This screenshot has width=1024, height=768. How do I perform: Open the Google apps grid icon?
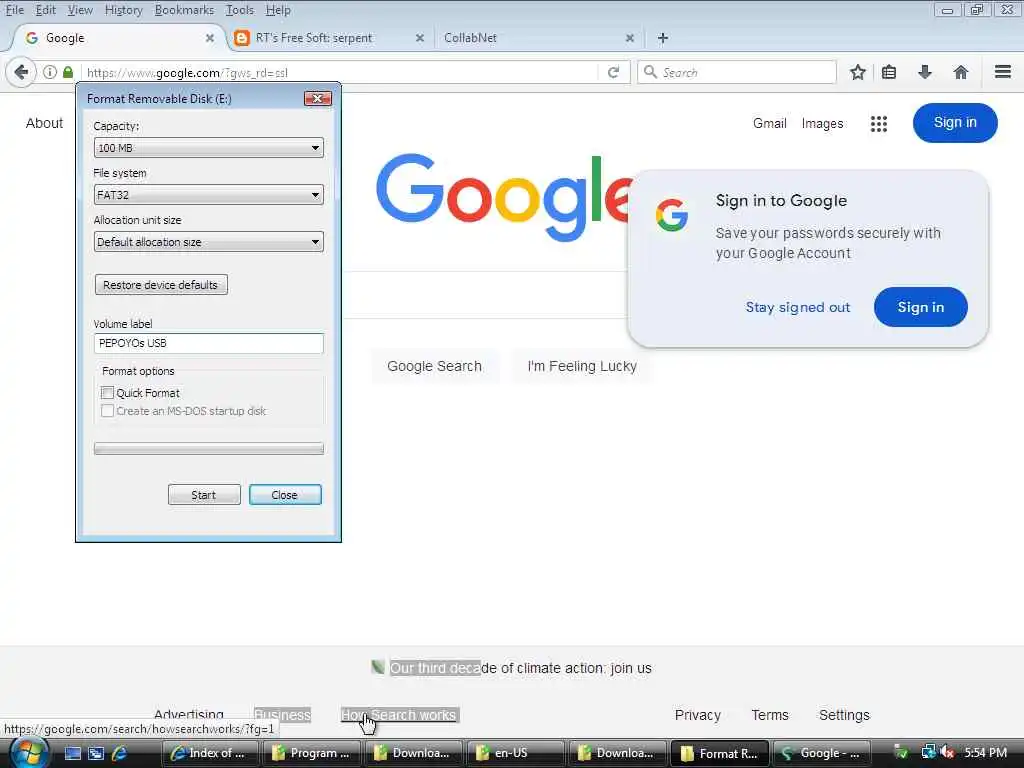[879, 123]
